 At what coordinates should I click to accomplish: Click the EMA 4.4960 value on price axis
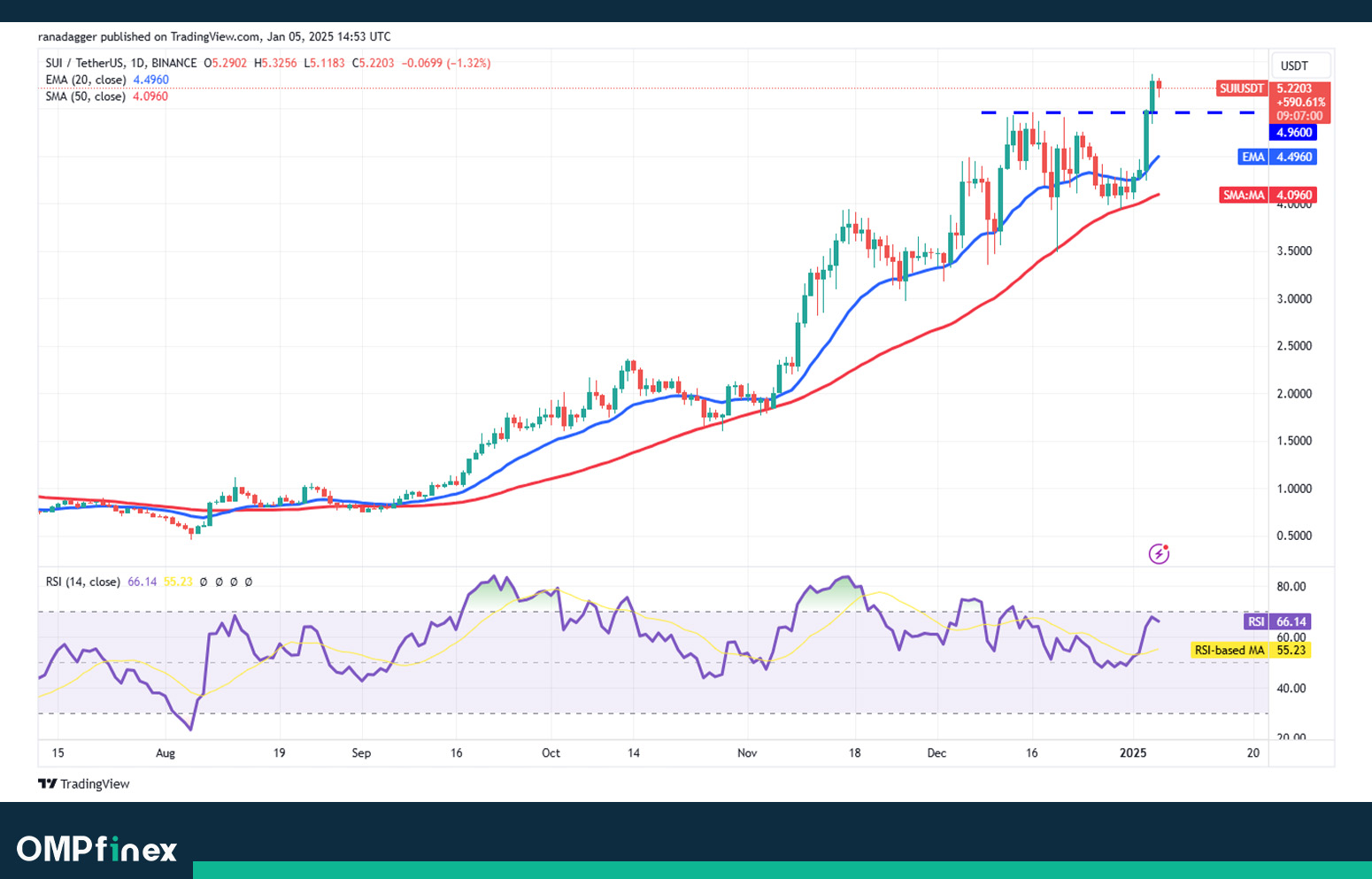(x=1293, y=157)
